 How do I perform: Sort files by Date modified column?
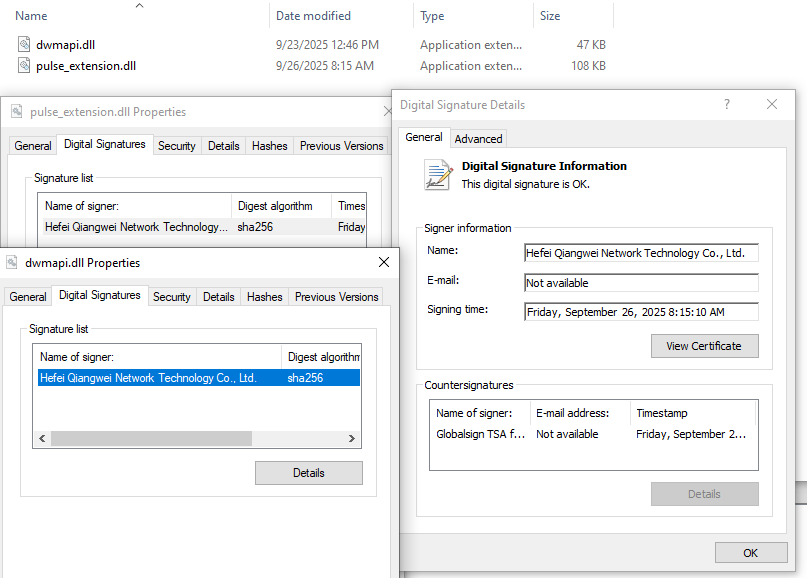click(x=313, y=16)
